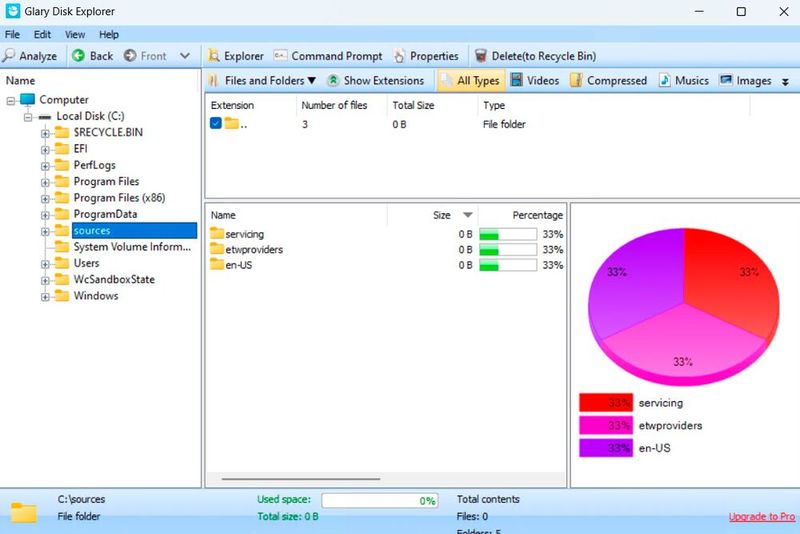Open the Command Prompt icon
Viewport: 800px width, 534px height.
coord(280,56)
